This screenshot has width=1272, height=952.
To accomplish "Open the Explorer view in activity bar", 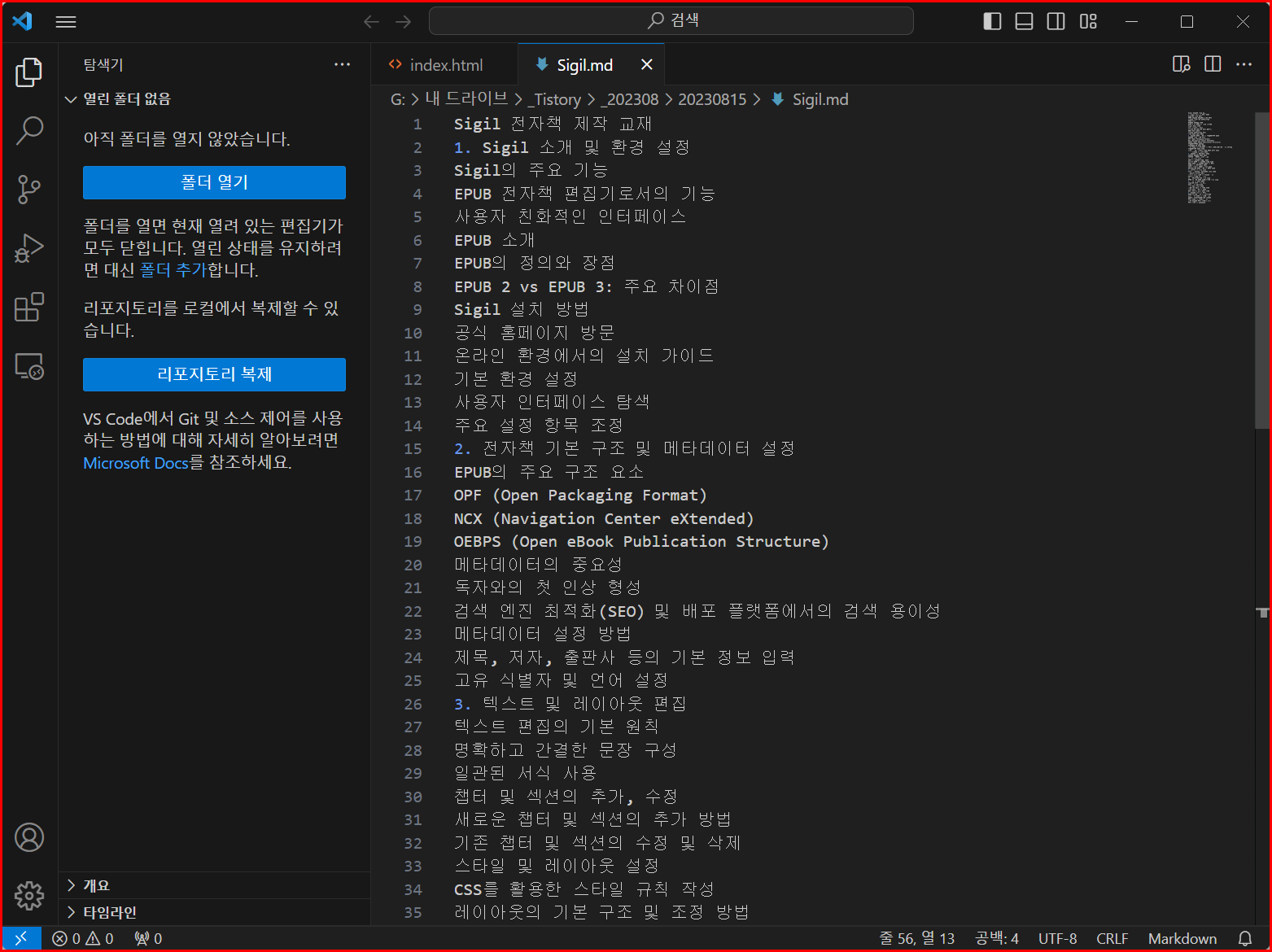I will (x=29, y=72).
